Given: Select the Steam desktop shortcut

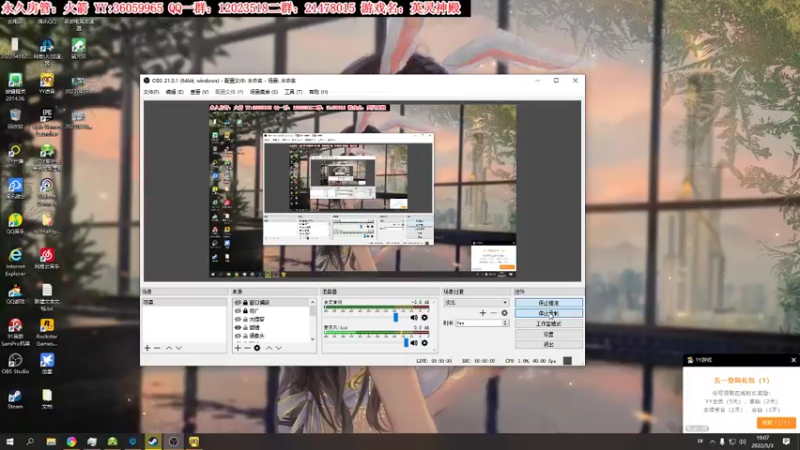Looking at the screenshot, I should click(15, 399).
